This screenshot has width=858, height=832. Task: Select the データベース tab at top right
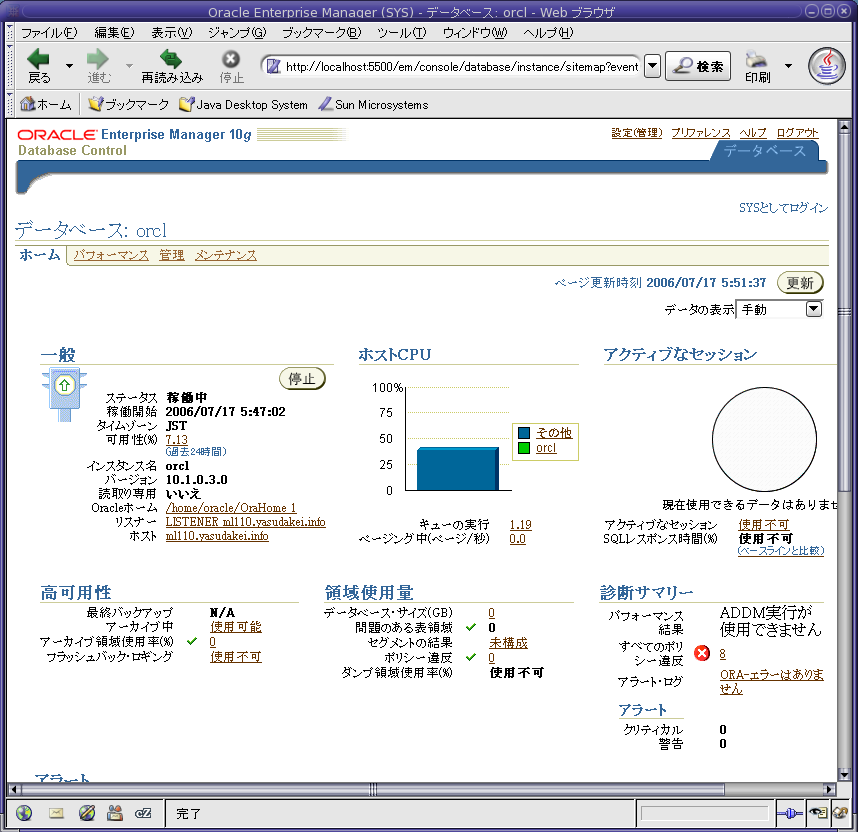(765, 151)
